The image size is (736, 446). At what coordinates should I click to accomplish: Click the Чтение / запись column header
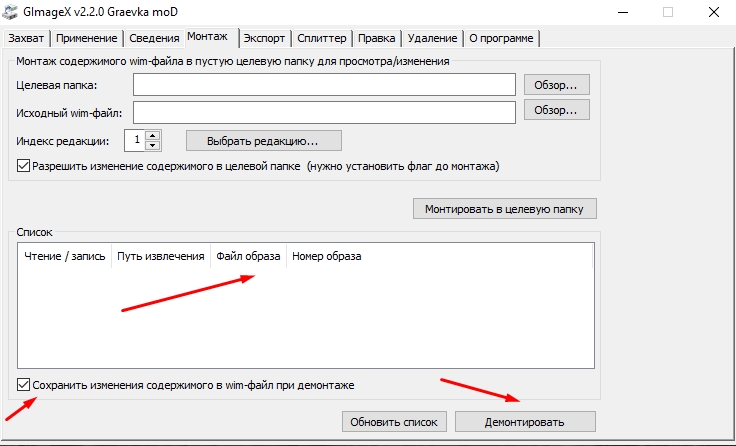click(65, 256)
